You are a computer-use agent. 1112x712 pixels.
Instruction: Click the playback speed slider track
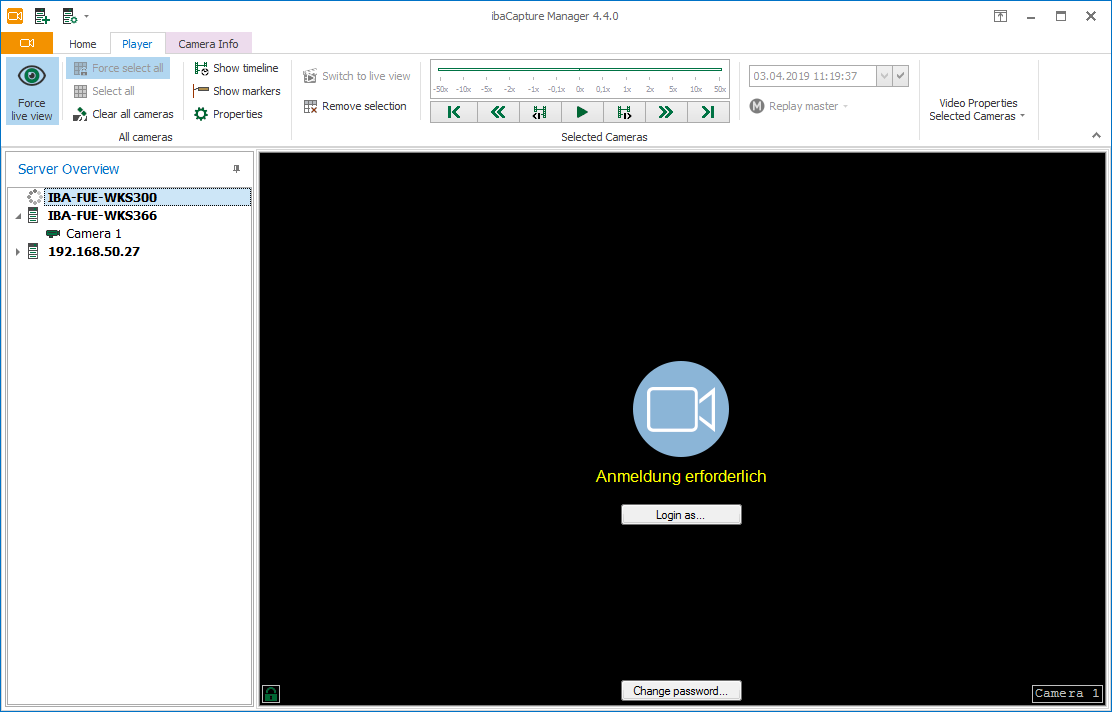tap(580, 70)
